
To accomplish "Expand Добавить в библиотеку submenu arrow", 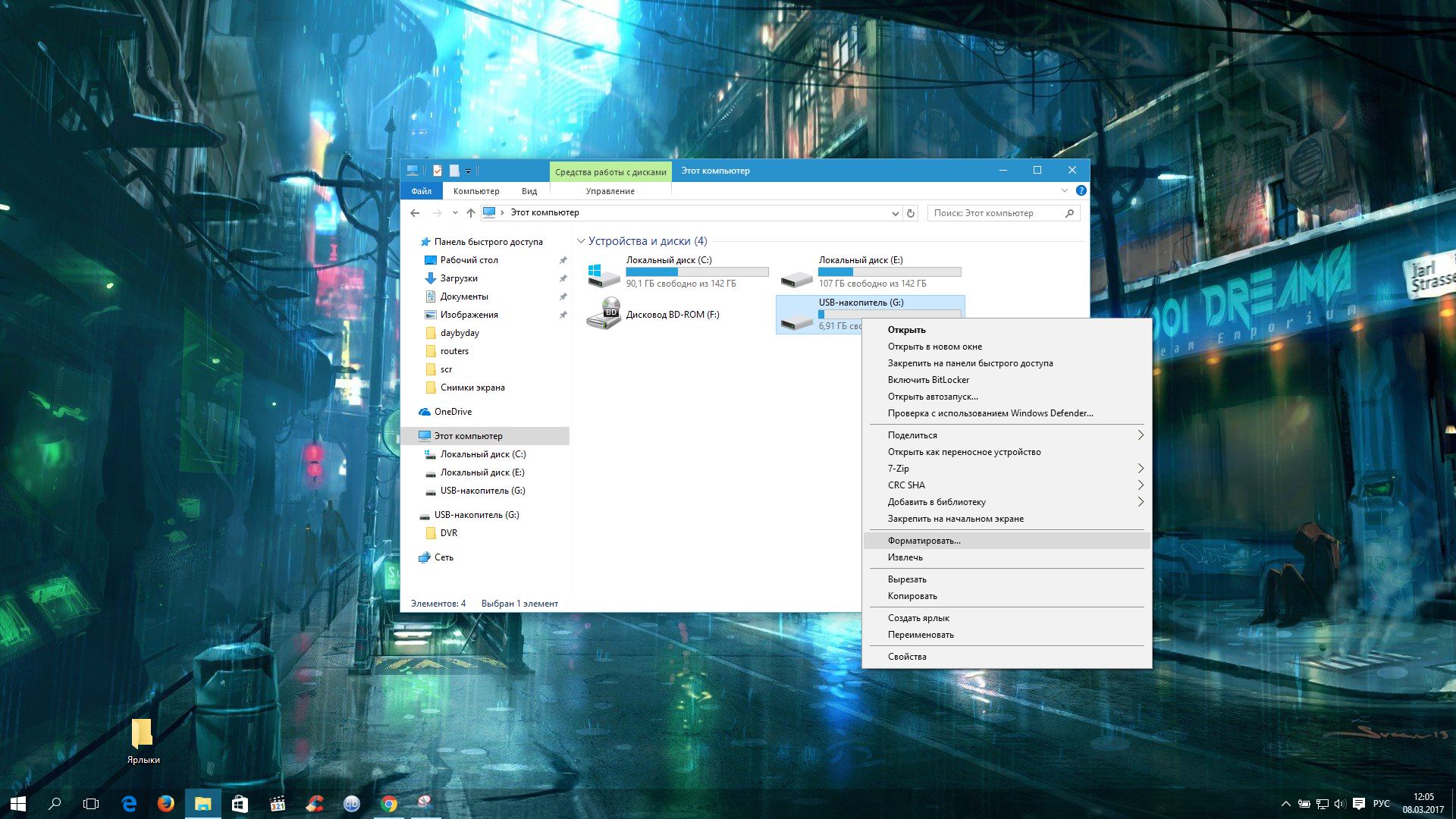I will (1141, 502).
